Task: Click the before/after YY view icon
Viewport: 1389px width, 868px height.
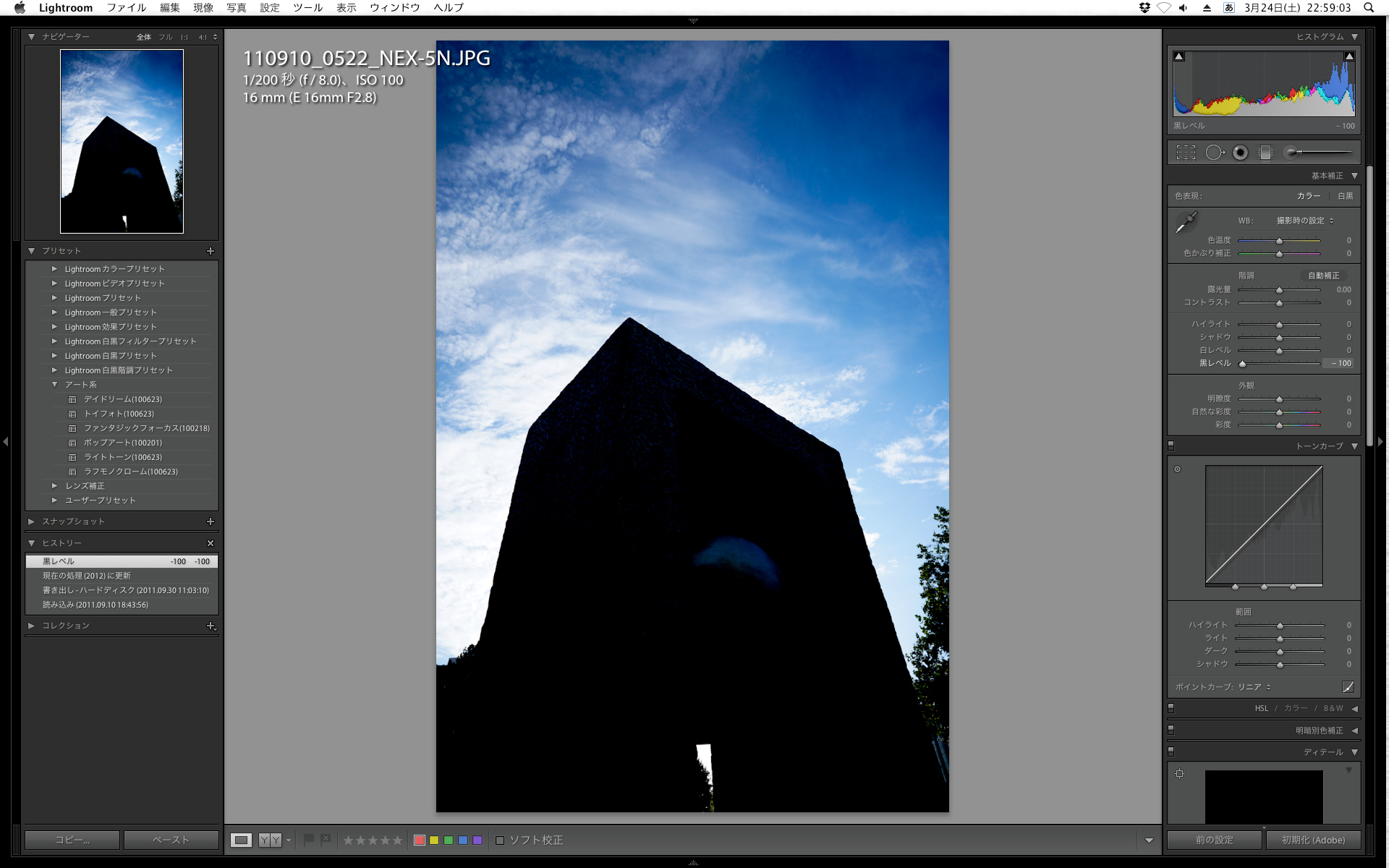Action: (270, 840)
